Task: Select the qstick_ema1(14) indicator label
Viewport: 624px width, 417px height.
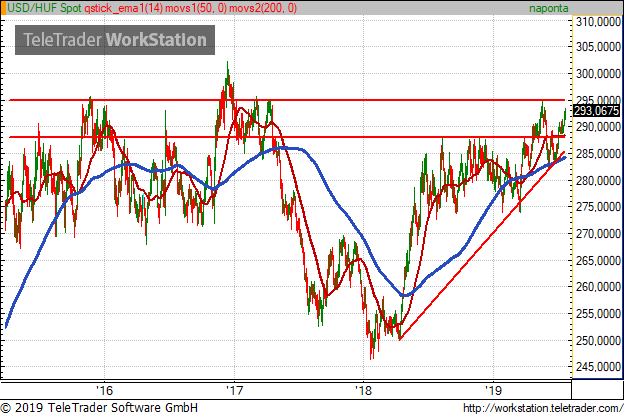Action: pos(123,8)
